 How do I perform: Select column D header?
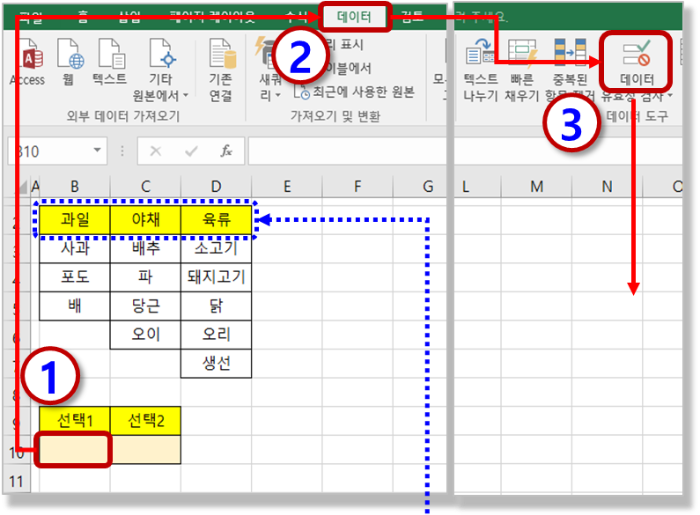coord(216,187)
